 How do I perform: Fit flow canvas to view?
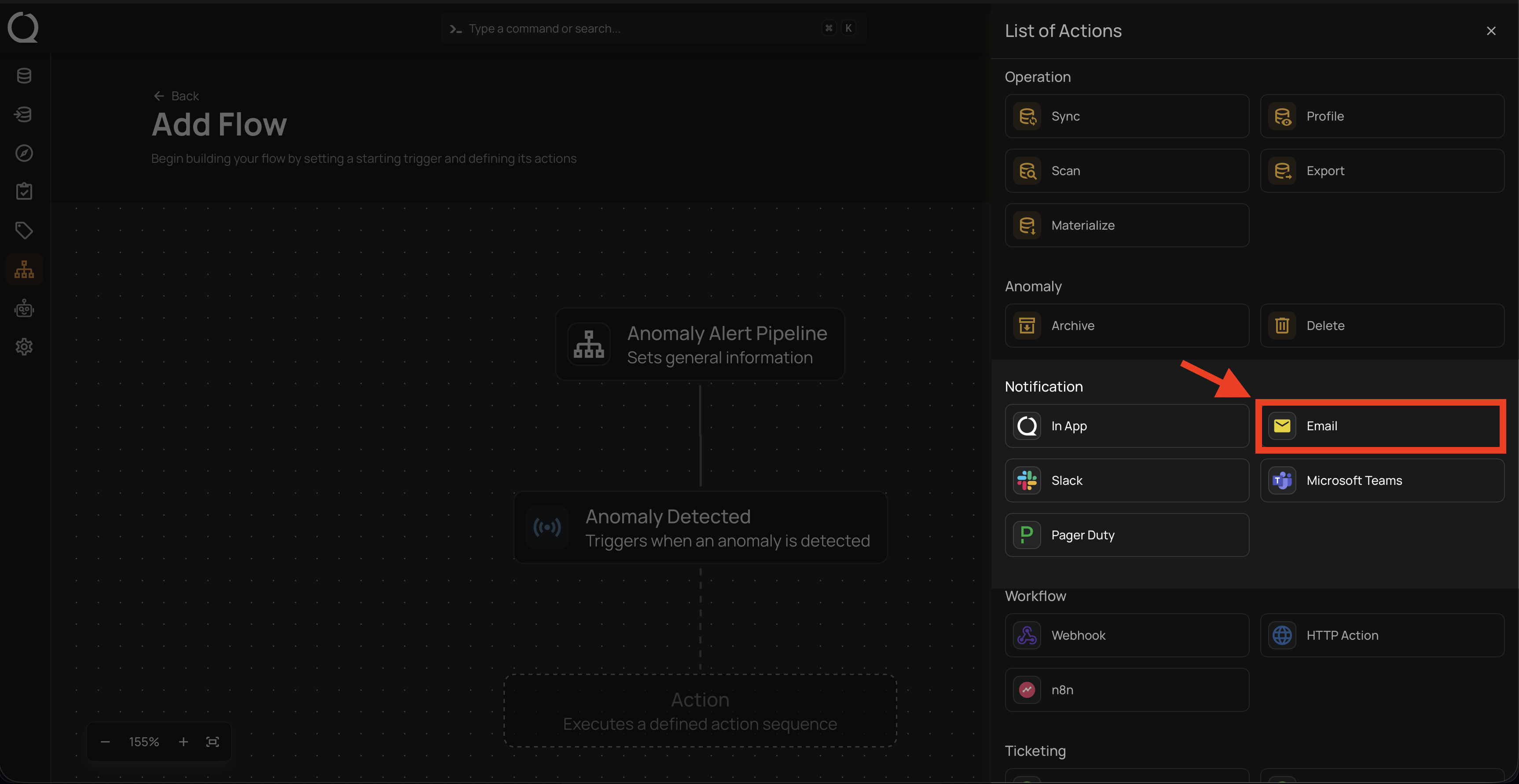tap(212, 742)
